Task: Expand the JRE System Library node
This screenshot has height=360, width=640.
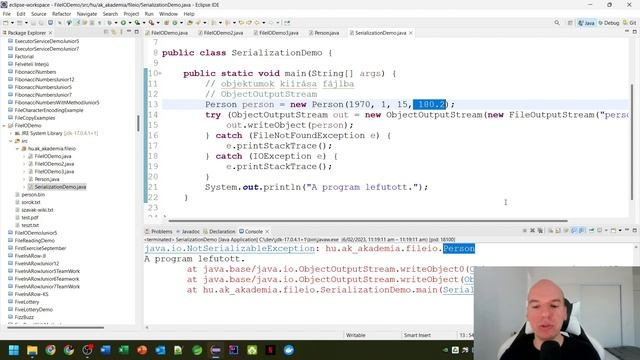Action: coord(11,133)
